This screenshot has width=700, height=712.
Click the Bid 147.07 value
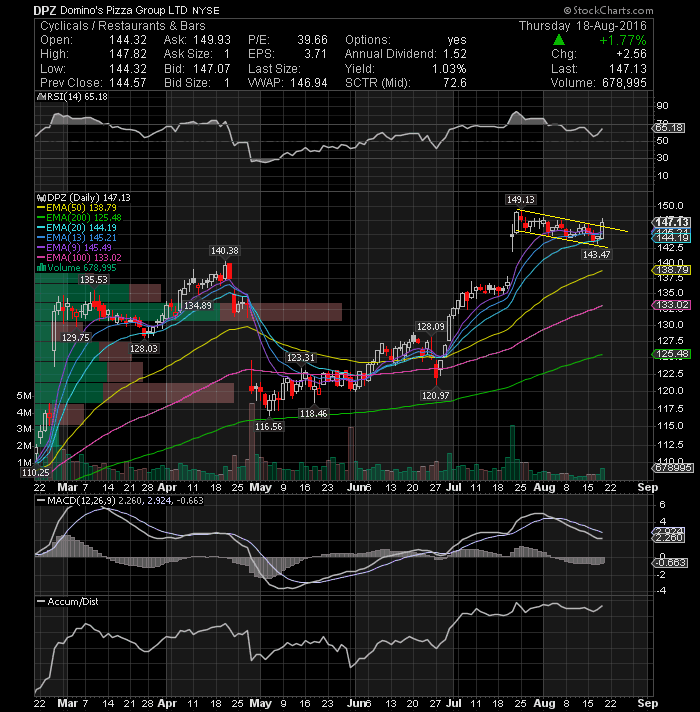[212, 69]
